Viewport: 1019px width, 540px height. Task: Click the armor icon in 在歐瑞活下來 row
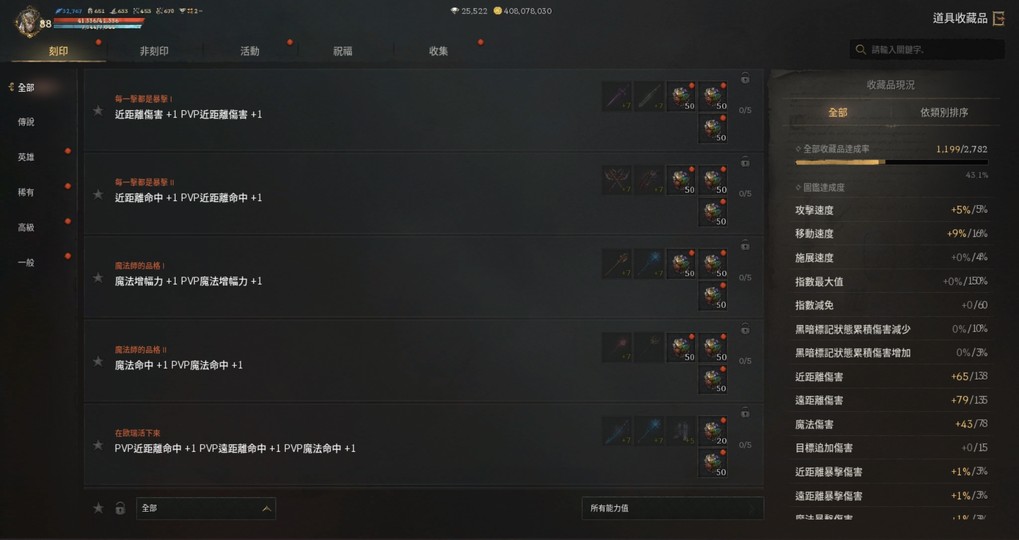(x=680, y=431)
